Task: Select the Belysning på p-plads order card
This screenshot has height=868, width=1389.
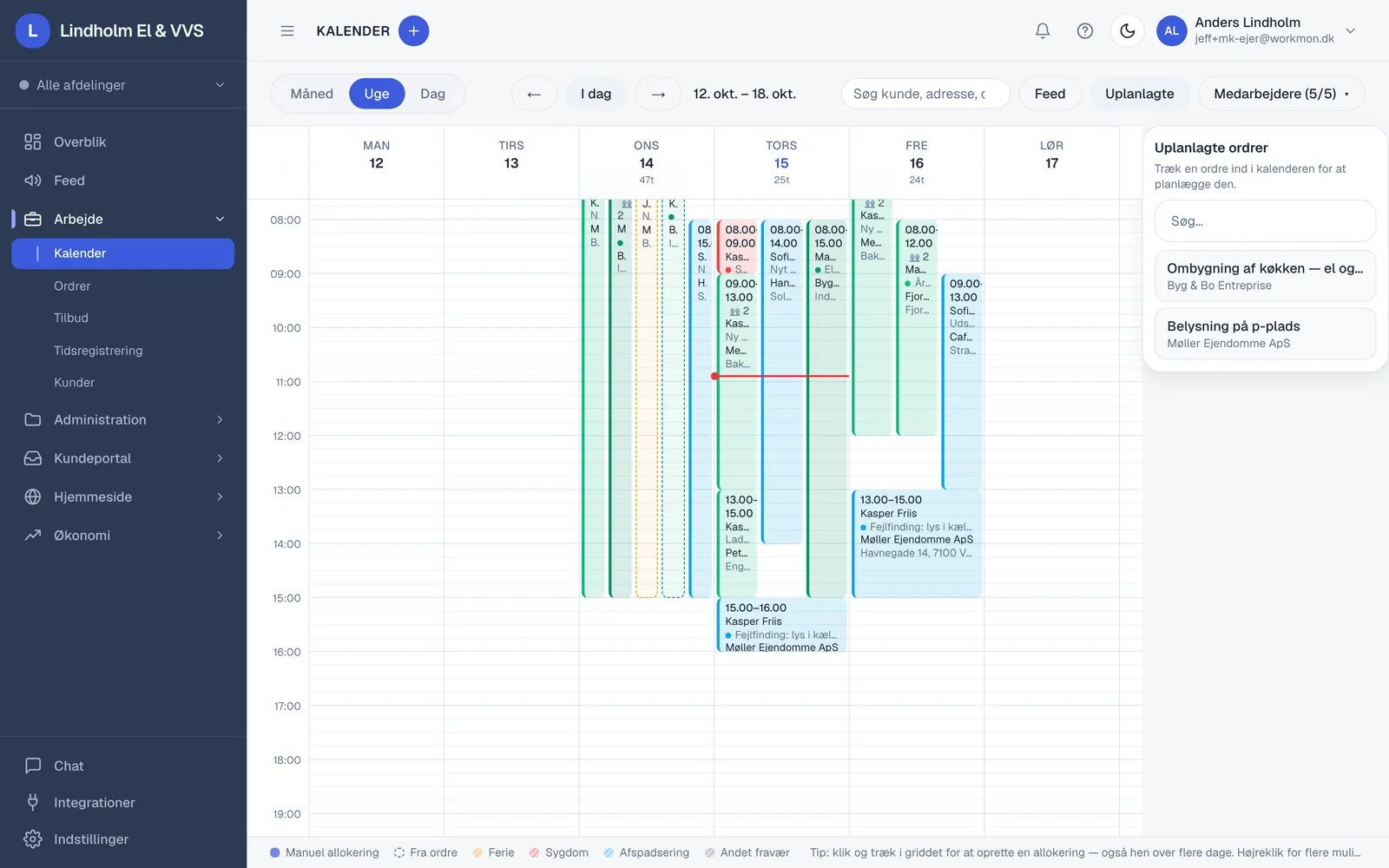Action: pos(1265,334)
